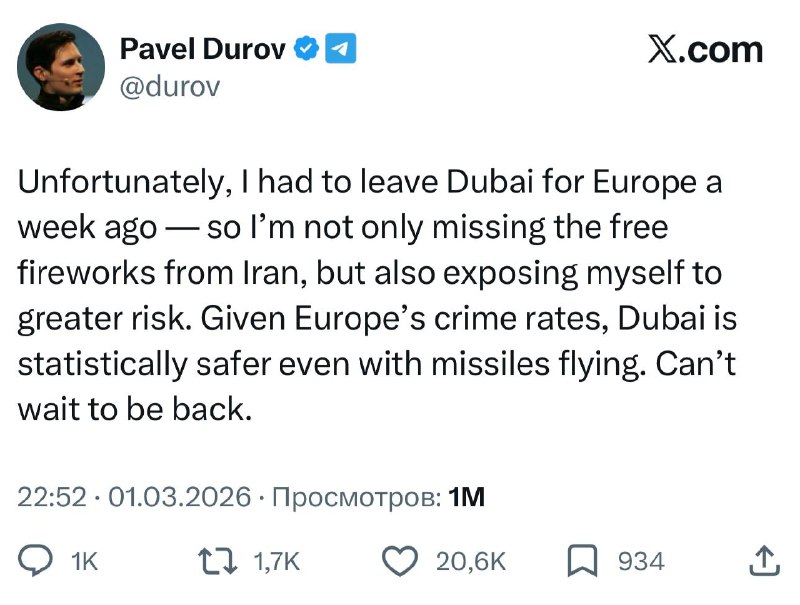Open the @durov handle link
The width and height of the screenshot is (800, 605).
[169, 87]
